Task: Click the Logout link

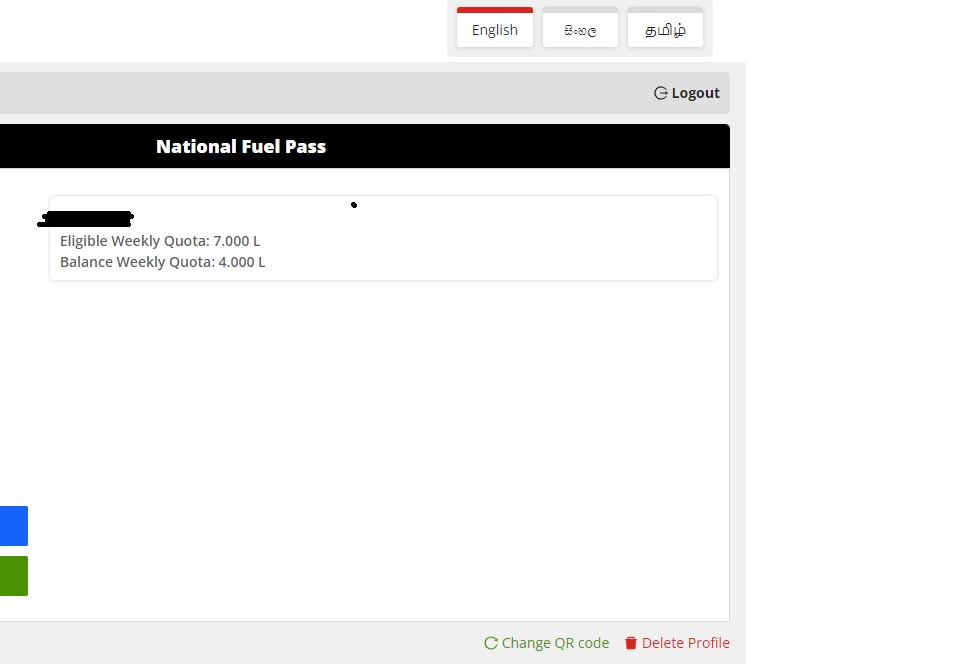Action: [x=686, y=93]
